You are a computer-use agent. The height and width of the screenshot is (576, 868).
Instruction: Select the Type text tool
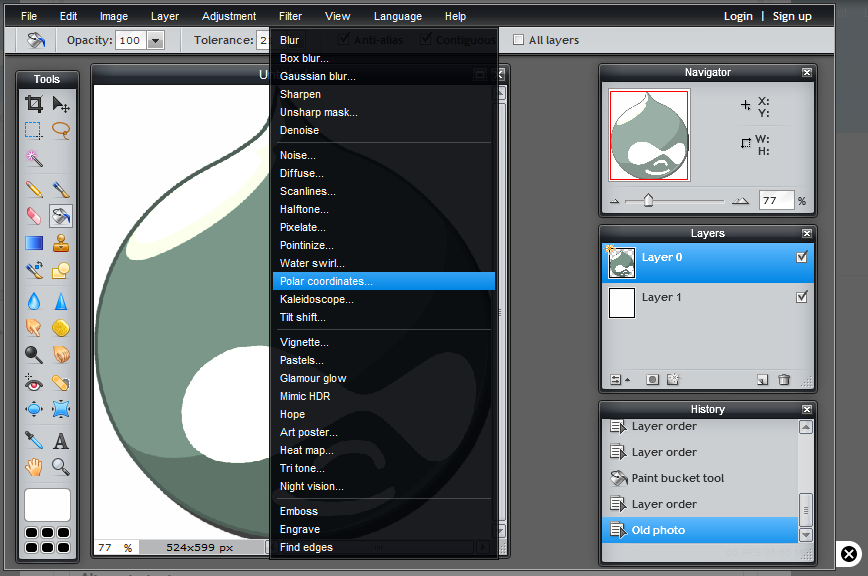coord(61,440)
